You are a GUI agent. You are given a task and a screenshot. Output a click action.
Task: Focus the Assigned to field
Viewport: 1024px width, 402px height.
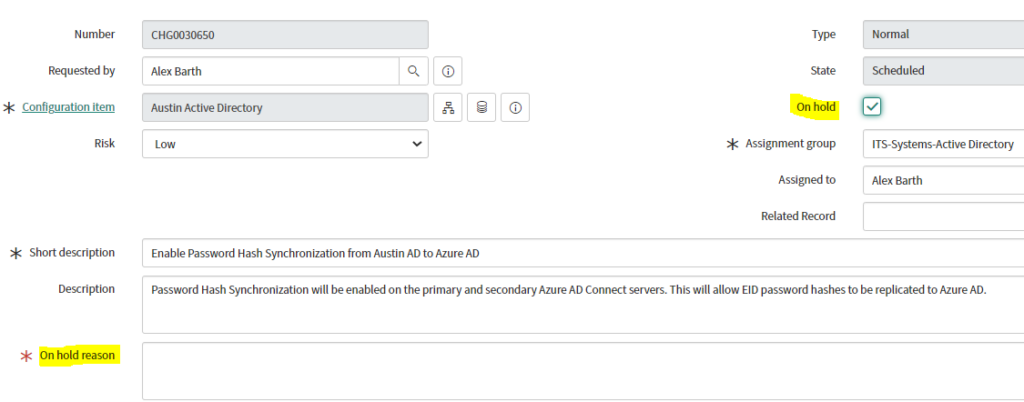click(x=942, y=181)
